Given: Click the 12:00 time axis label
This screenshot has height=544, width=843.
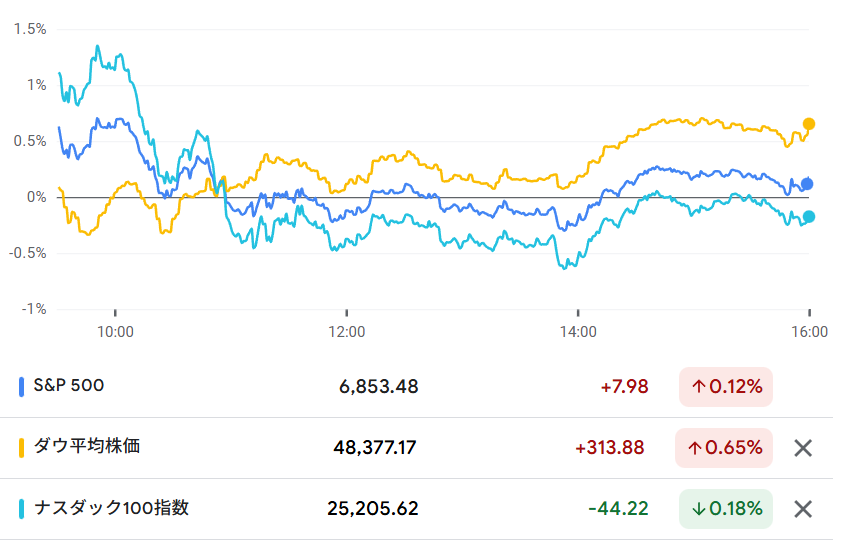Looking at the screenshot, I should point(346,330).
